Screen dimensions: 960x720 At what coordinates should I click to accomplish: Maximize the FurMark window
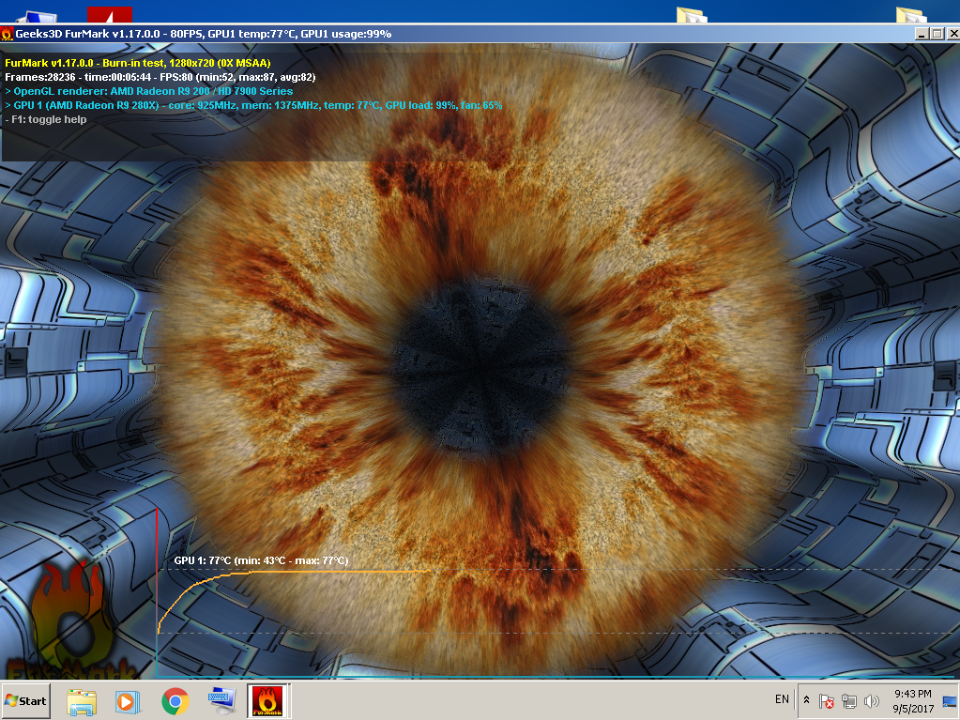(937, 34)
